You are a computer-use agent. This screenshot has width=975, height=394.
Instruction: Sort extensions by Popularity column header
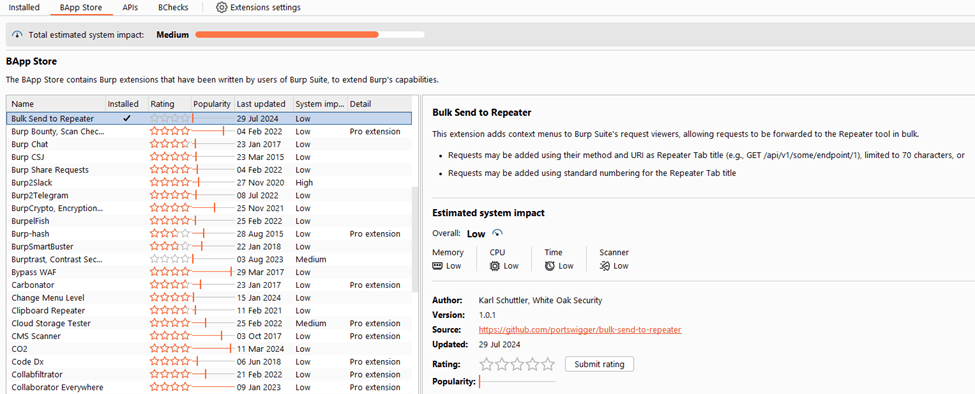click(211, 104)
